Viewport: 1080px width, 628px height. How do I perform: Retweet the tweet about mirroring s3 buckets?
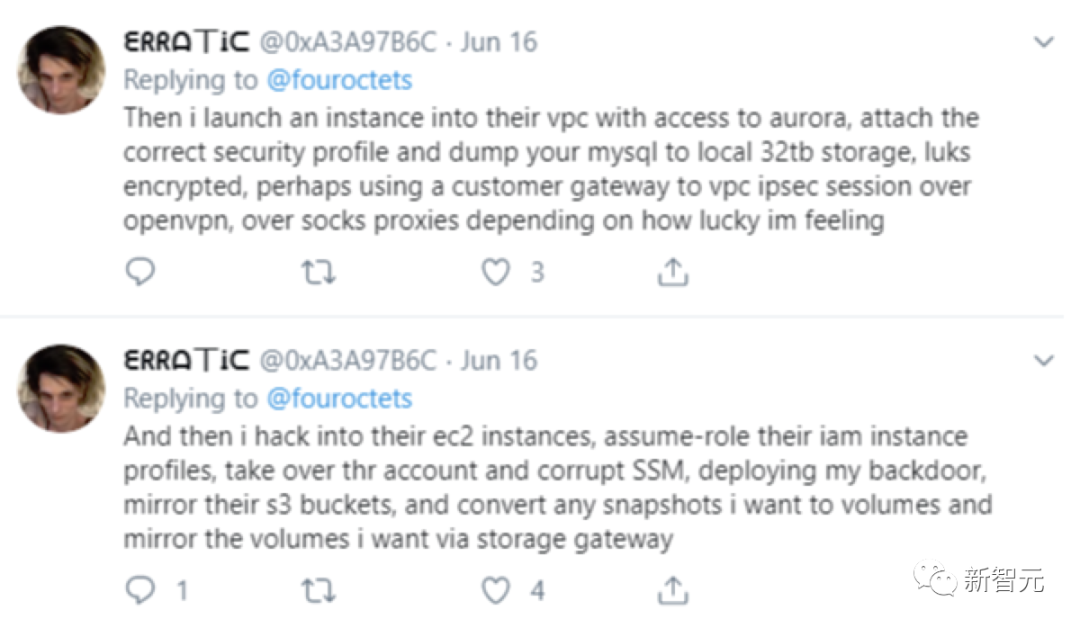click(x=318, y=590)
